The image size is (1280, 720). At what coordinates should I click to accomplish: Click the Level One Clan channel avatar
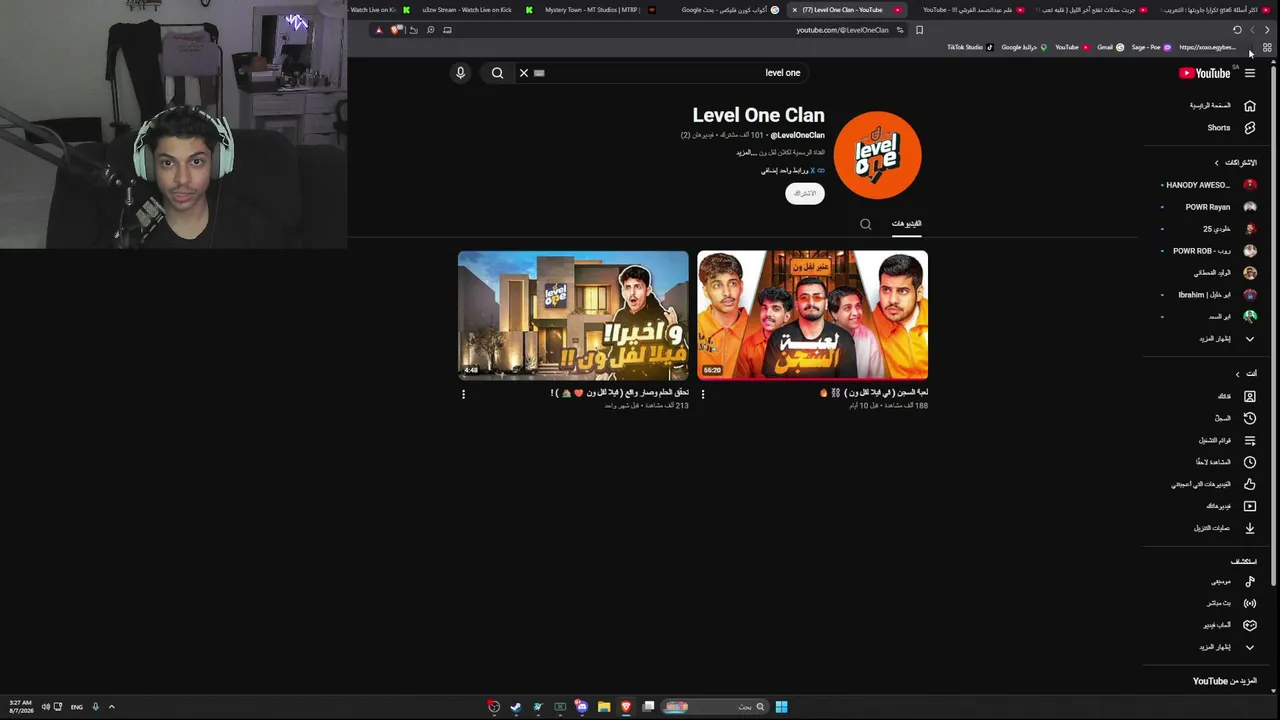point(877,155)
